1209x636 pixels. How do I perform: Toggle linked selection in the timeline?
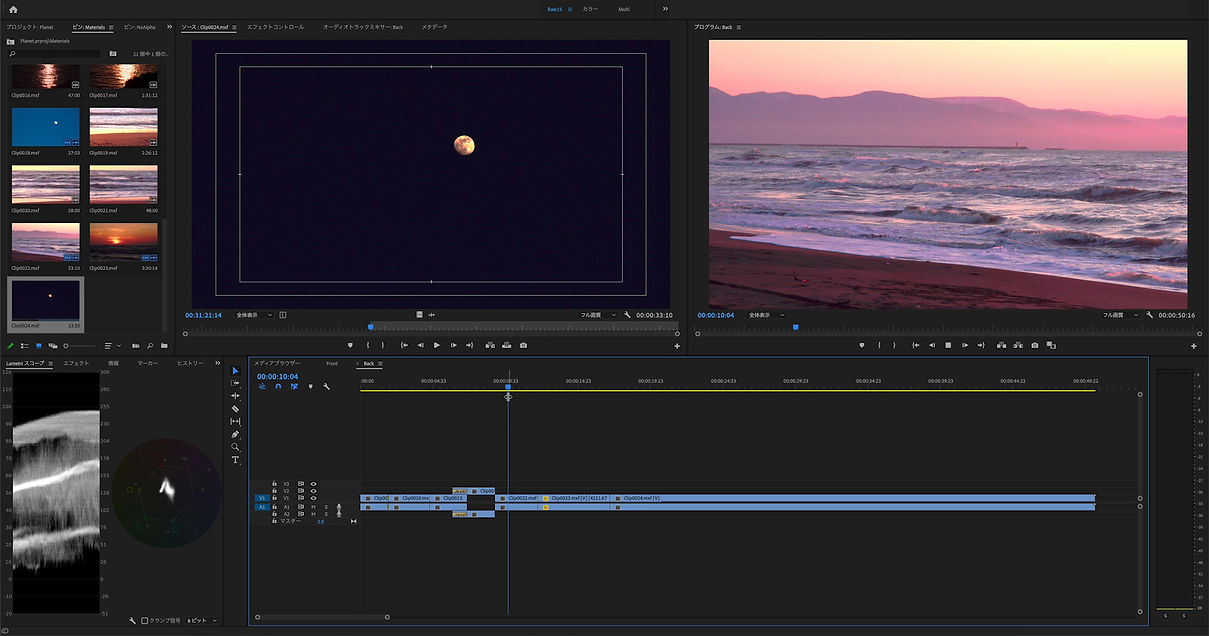click(x=294, y=387)
